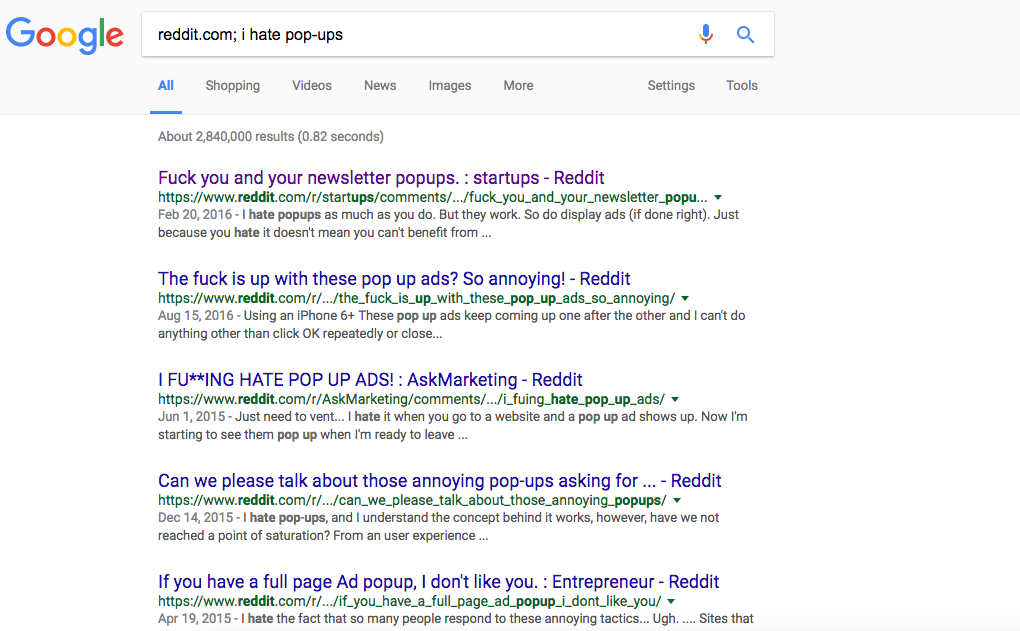1020x631 pixels.
Task: Select the All results tab
Action: 166,86
